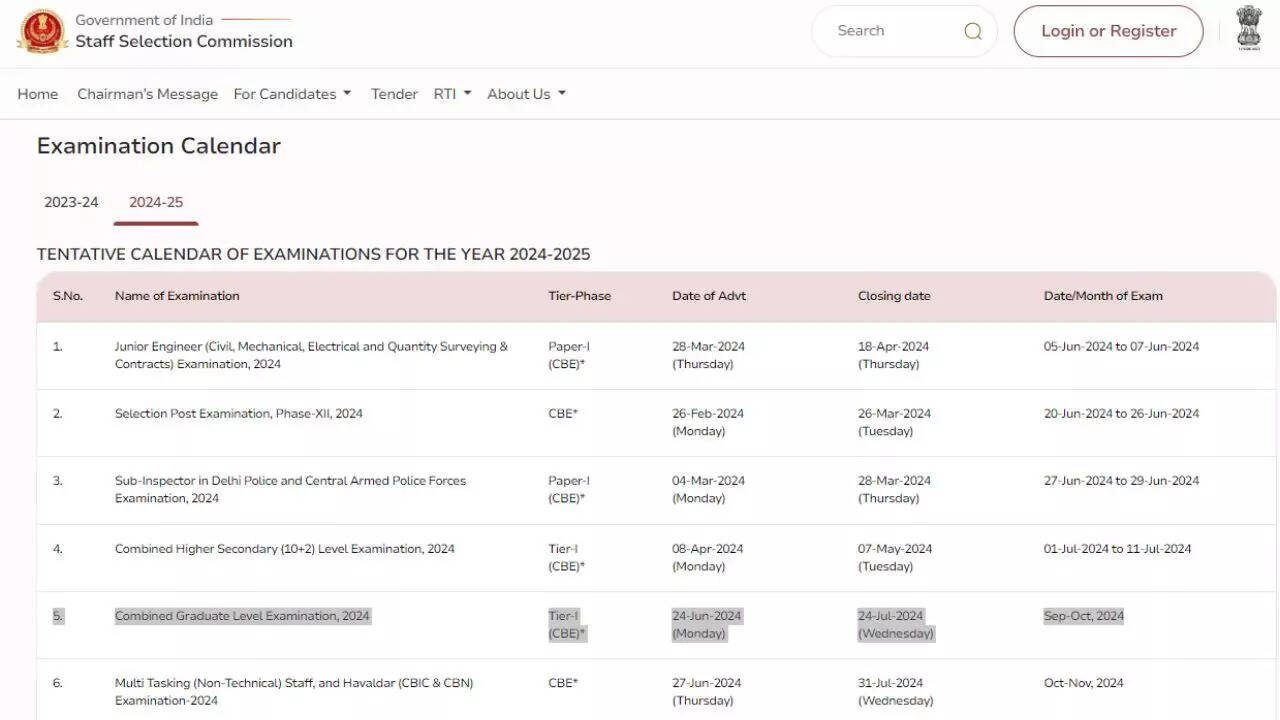Open Chairman's Message page
This screenshot has width=1280, height=720.
147,94
